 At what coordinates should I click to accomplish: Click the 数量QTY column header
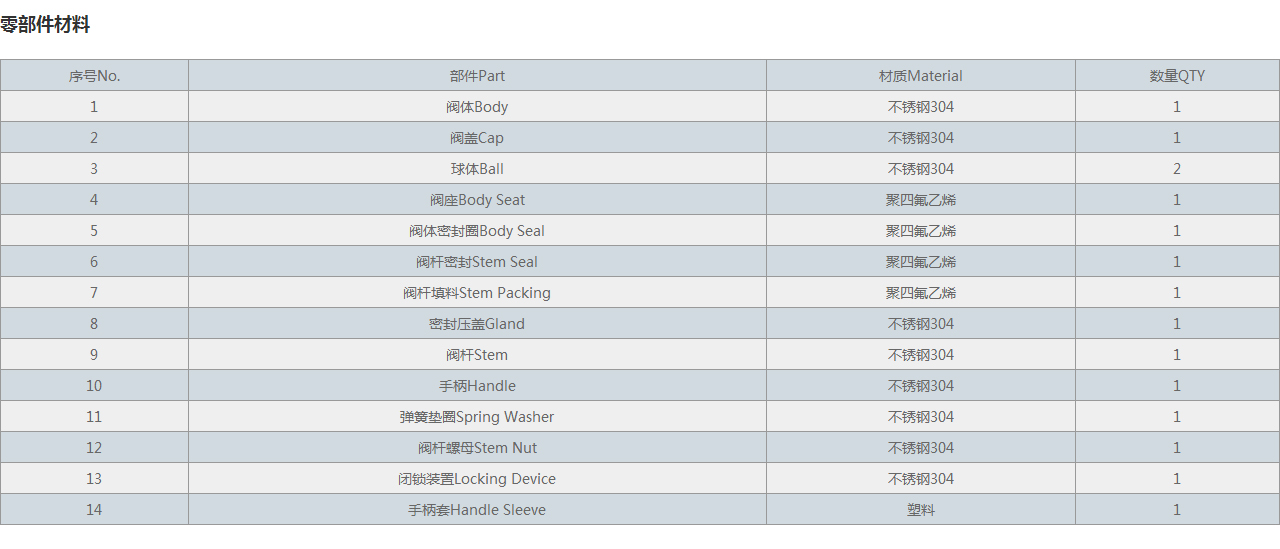click(x=1177, y=76)
